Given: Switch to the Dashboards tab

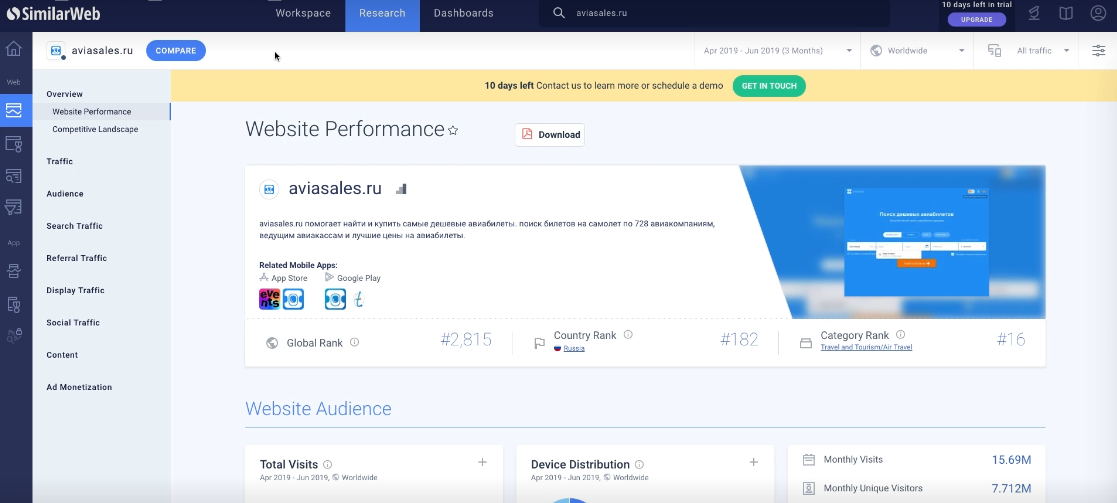Looking at the screenshot, I should coord(464,14).
